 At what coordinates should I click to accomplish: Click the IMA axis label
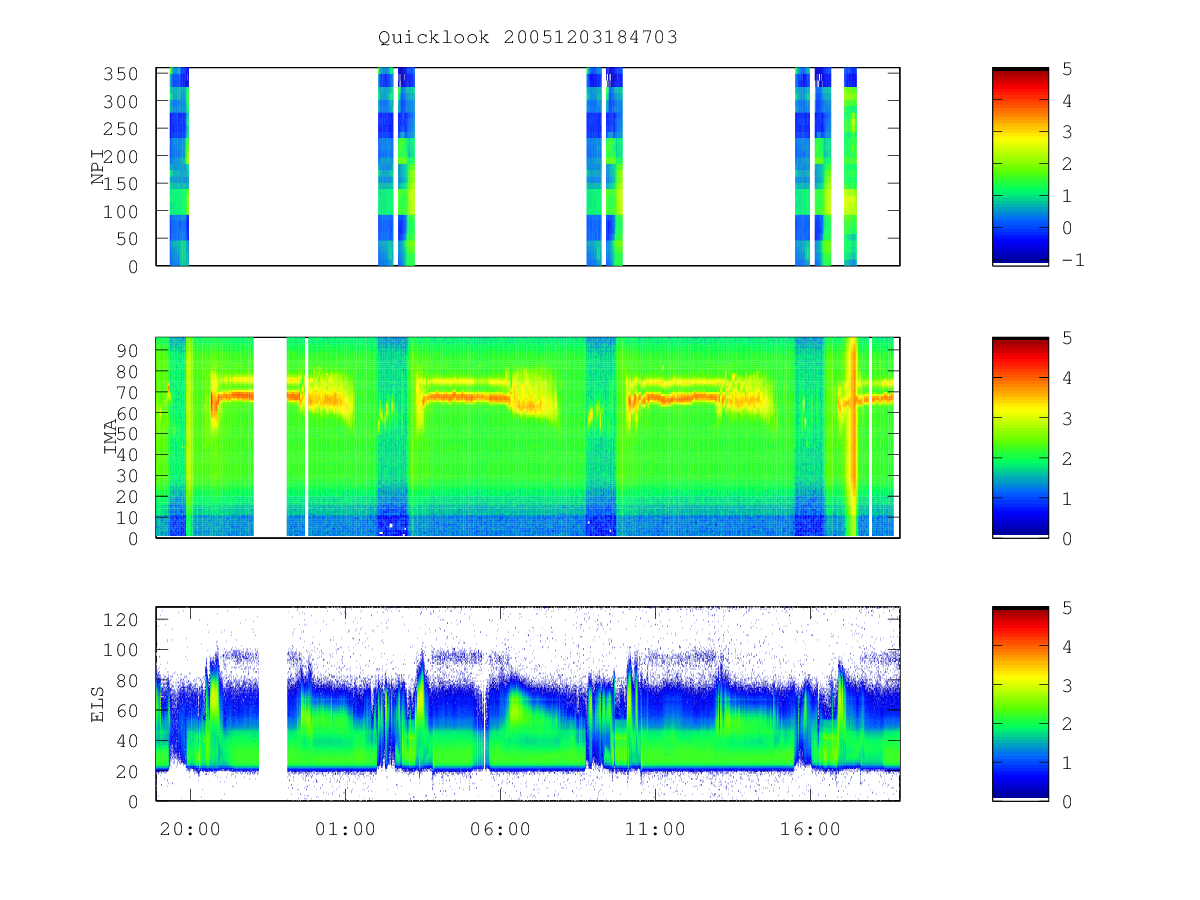(111, 437)
